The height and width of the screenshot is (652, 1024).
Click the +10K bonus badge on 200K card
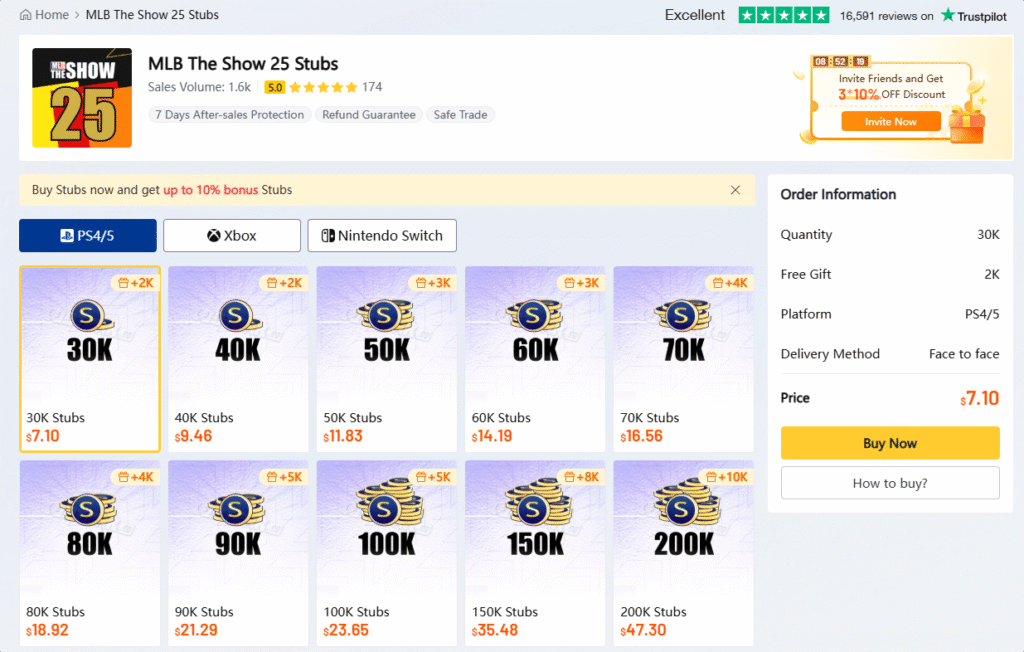tap(726, 477)
